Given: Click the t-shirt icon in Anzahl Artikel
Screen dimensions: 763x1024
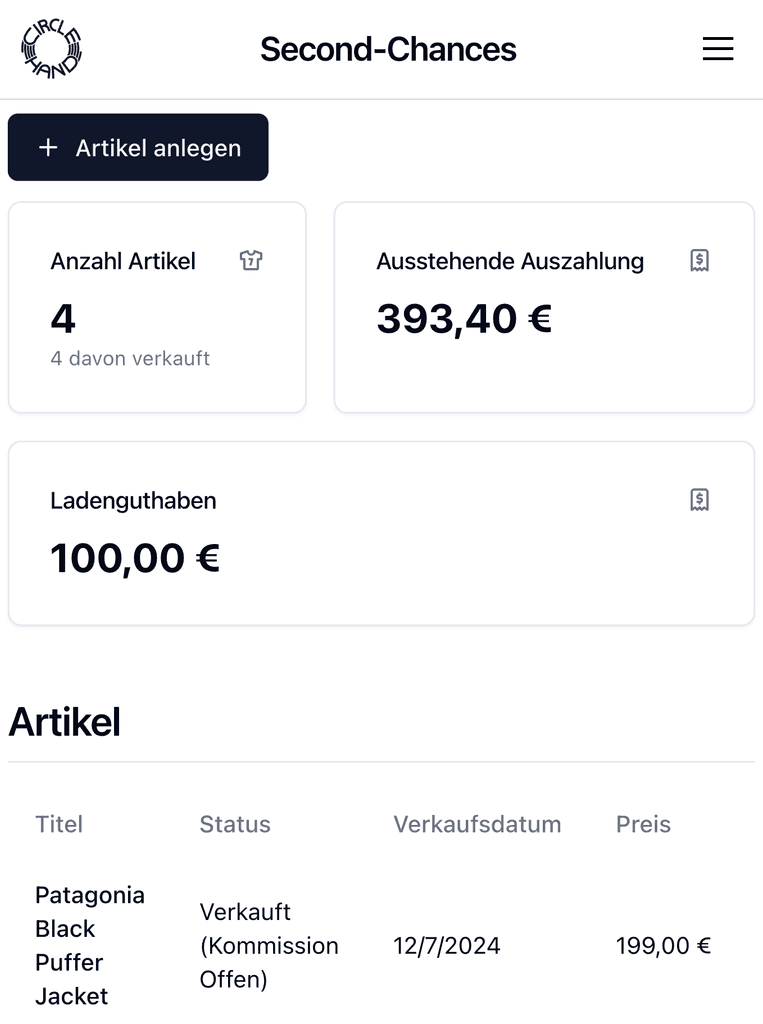Looking at the screenshot, I should click(251, 260).
